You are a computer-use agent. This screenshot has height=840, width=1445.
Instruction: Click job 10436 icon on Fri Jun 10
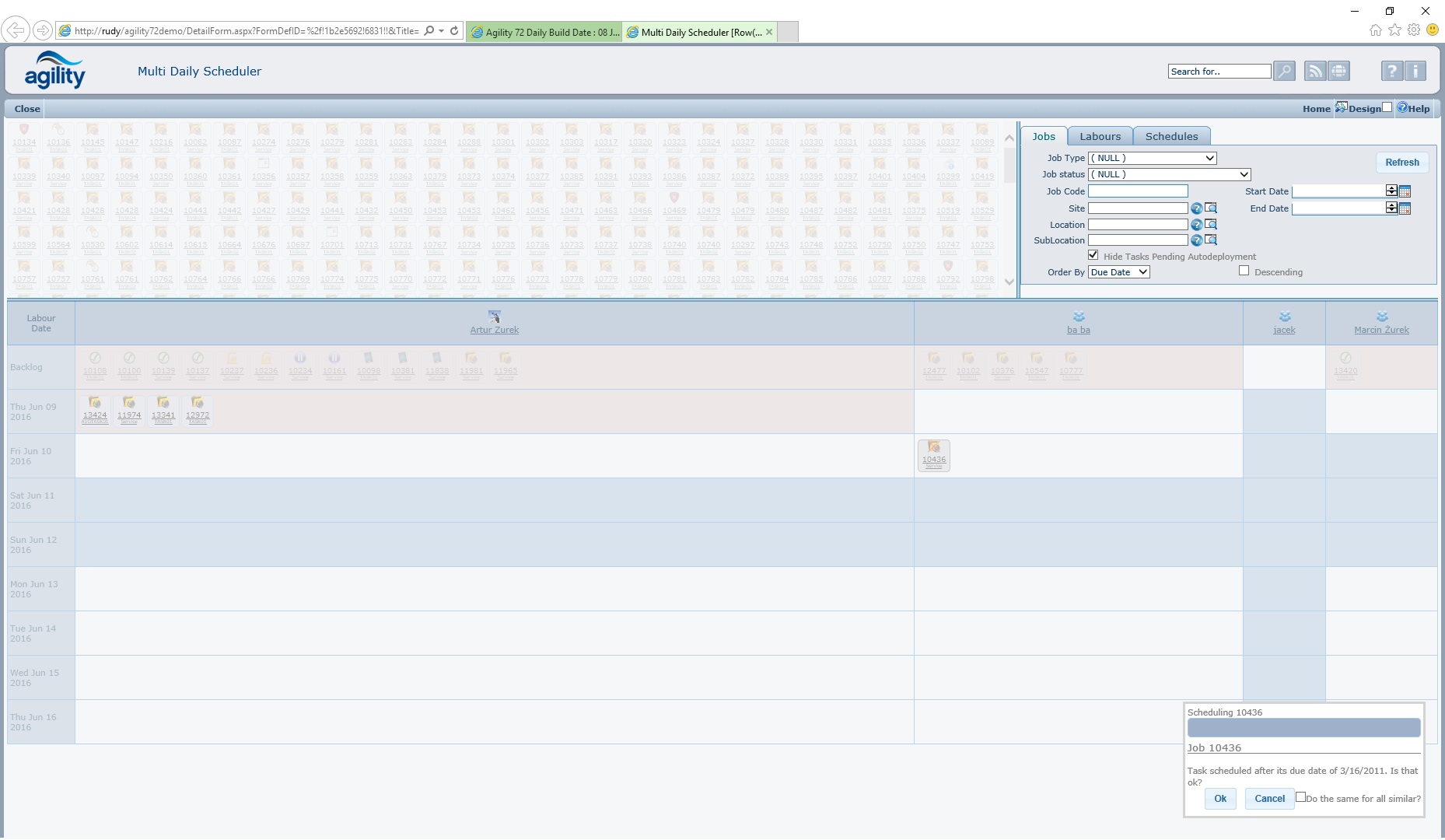[934, 448]
